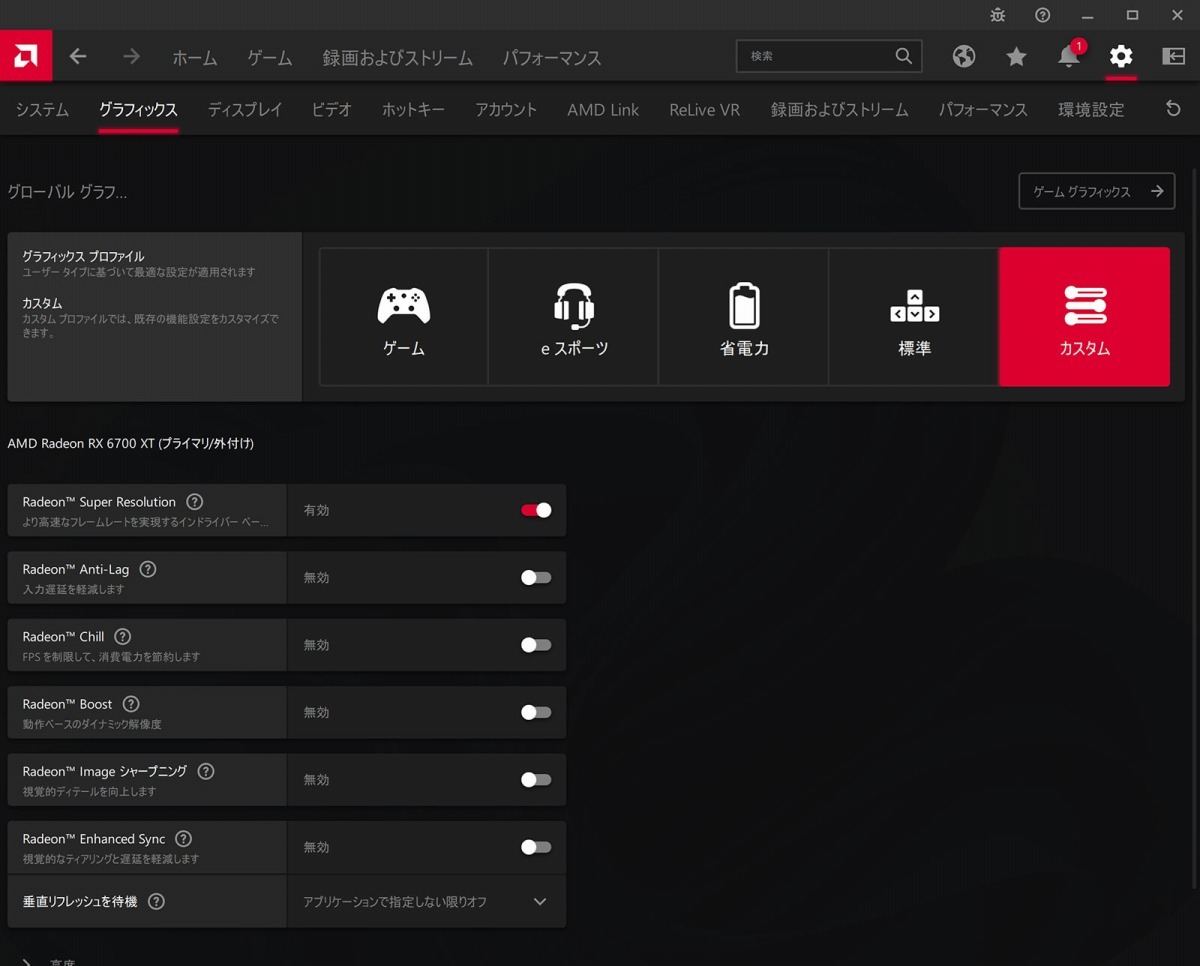The width and height of the screenshot is (1200, 966).
Task: Enable Radeon Image シャープニング toggle
Action: point(536,779)
